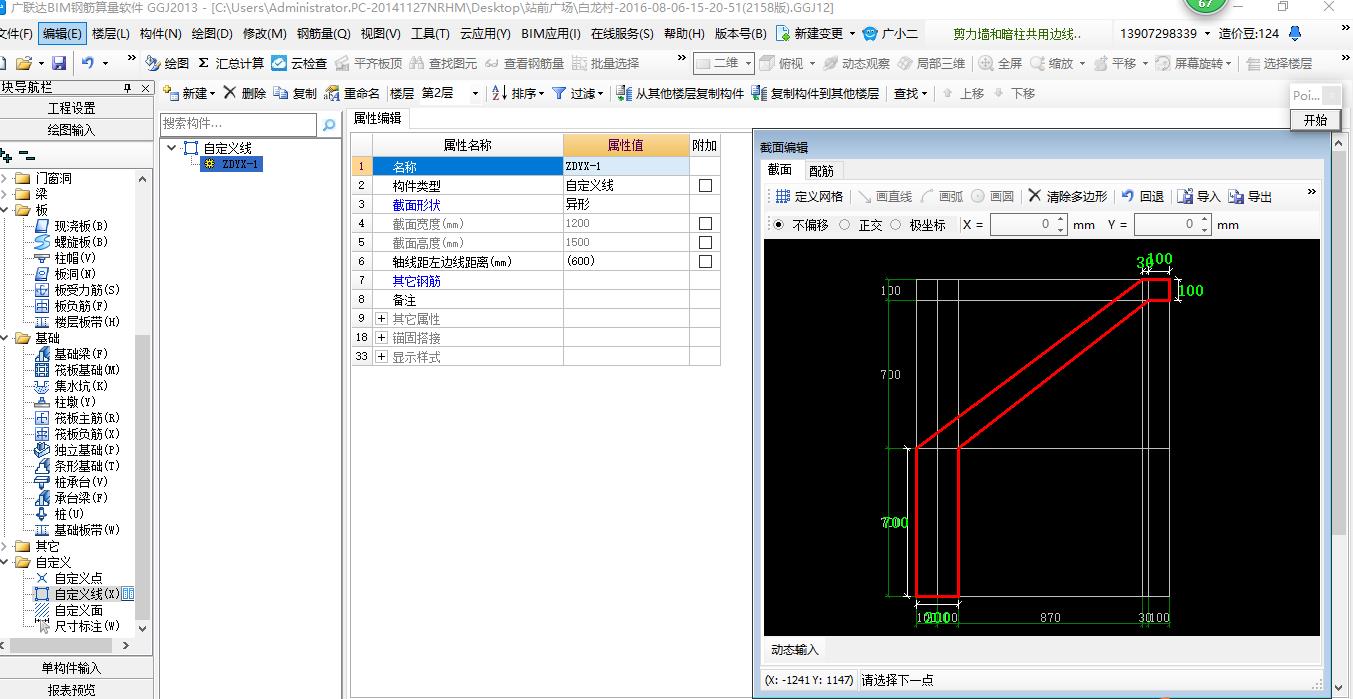Screen dimensions: 1353x699
Task: Expand the 锚固搭接 row
Action: [381, 338]
